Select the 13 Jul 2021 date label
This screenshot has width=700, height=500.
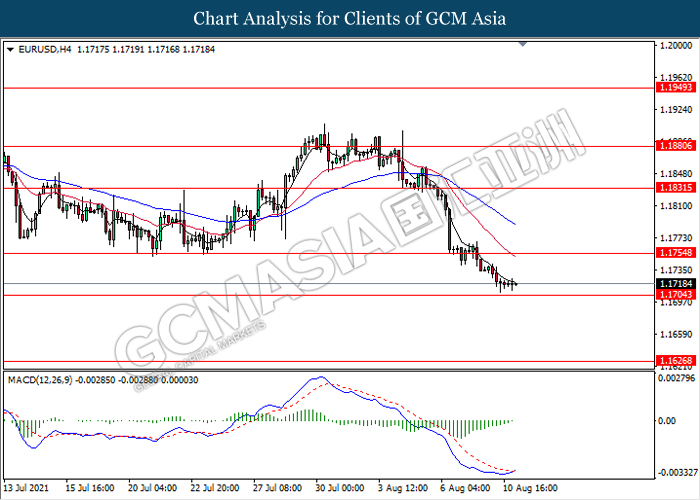tap(27, 490)
